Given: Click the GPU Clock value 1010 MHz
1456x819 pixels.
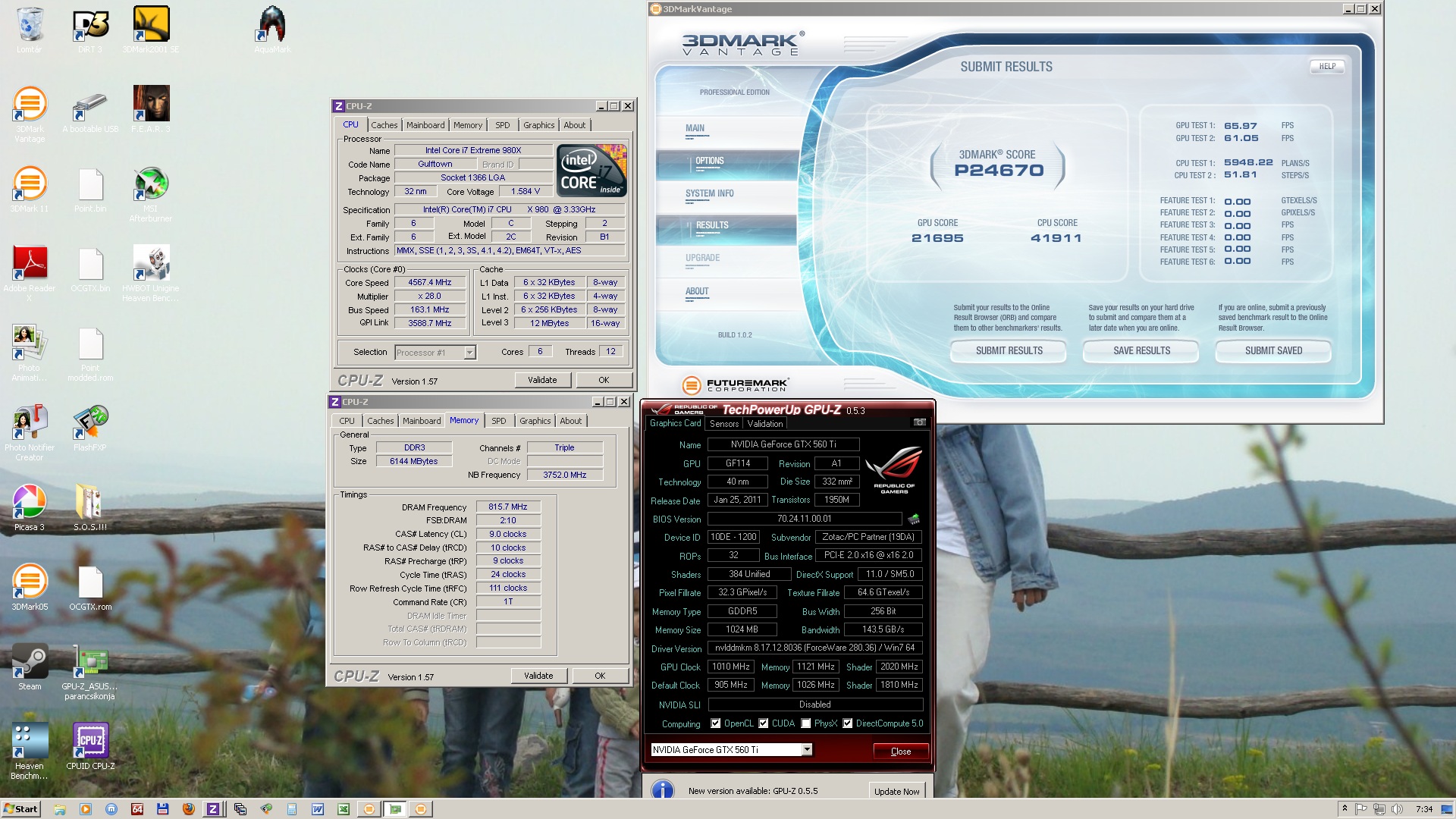Looking at the screenshot, I should [731, 667].
